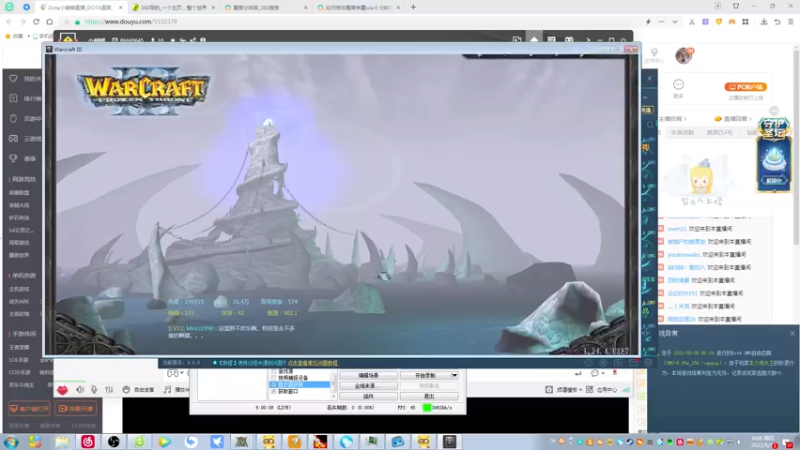Click the microphone icon in streamer toolbar
The height and width of the screenshot is (450, 800).
point(94,390)
